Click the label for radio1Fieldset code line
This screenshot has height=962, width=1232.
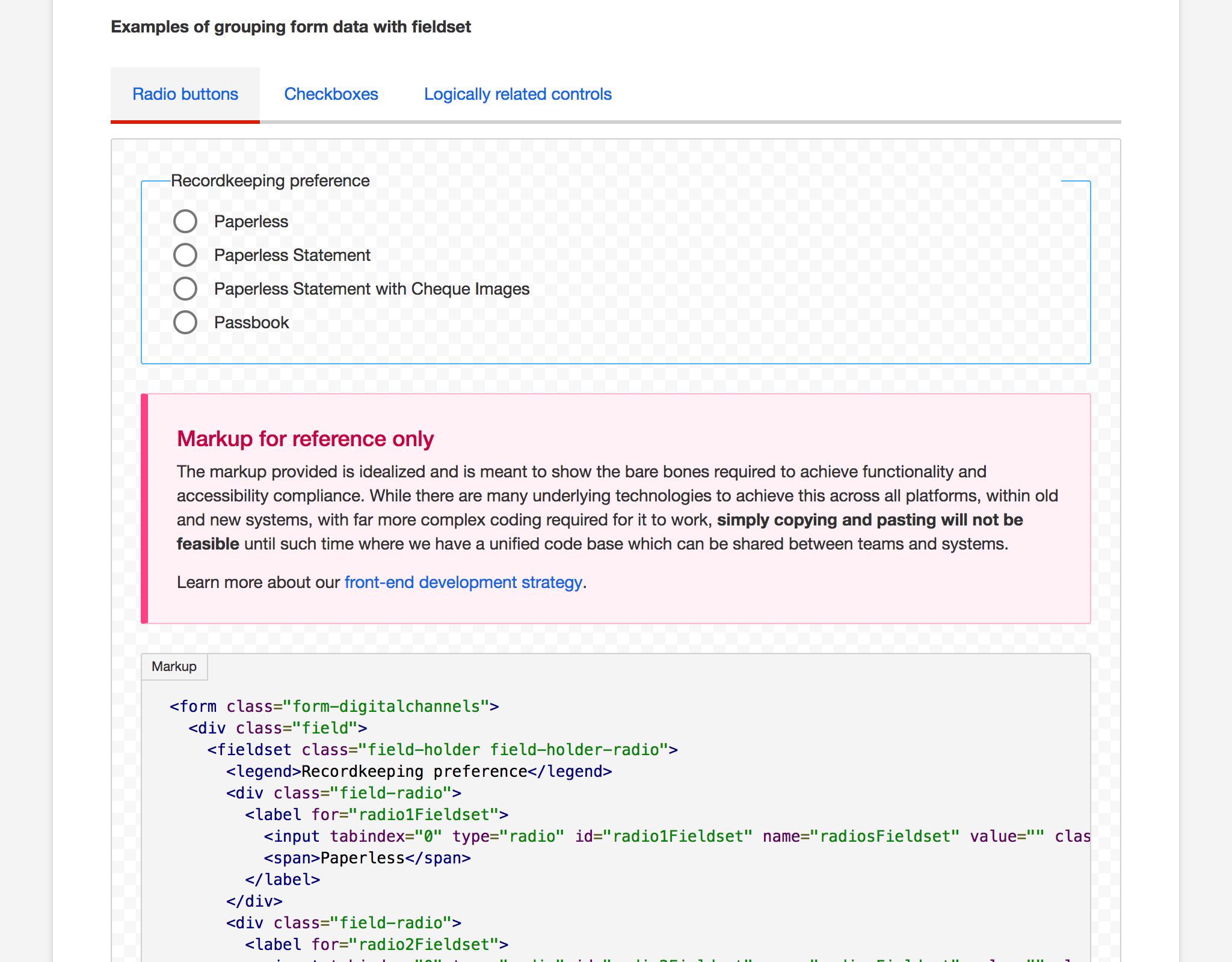point(377,815)
